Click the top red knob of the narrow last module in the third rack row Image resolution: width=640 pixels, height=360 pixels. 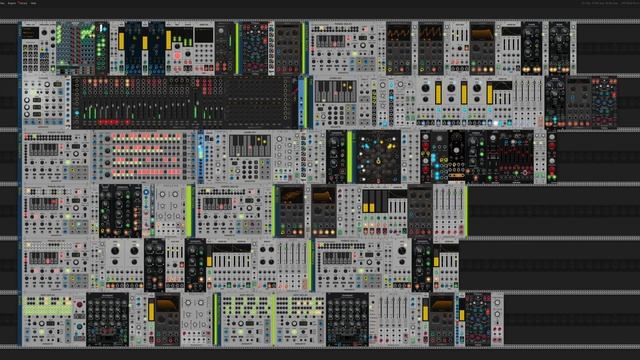click(552, 146)
